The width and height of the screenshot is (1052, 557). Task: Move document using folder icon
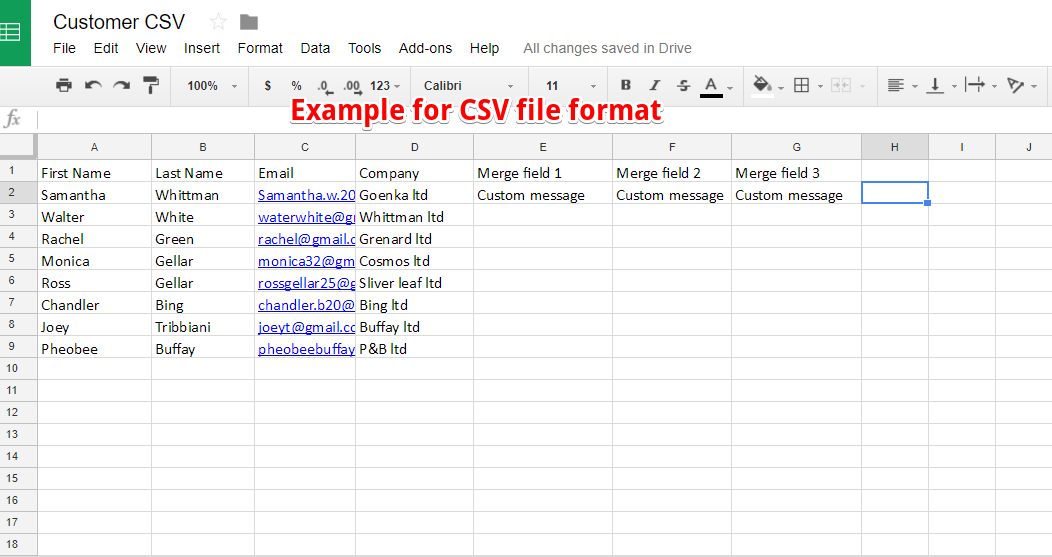point(249,23)
